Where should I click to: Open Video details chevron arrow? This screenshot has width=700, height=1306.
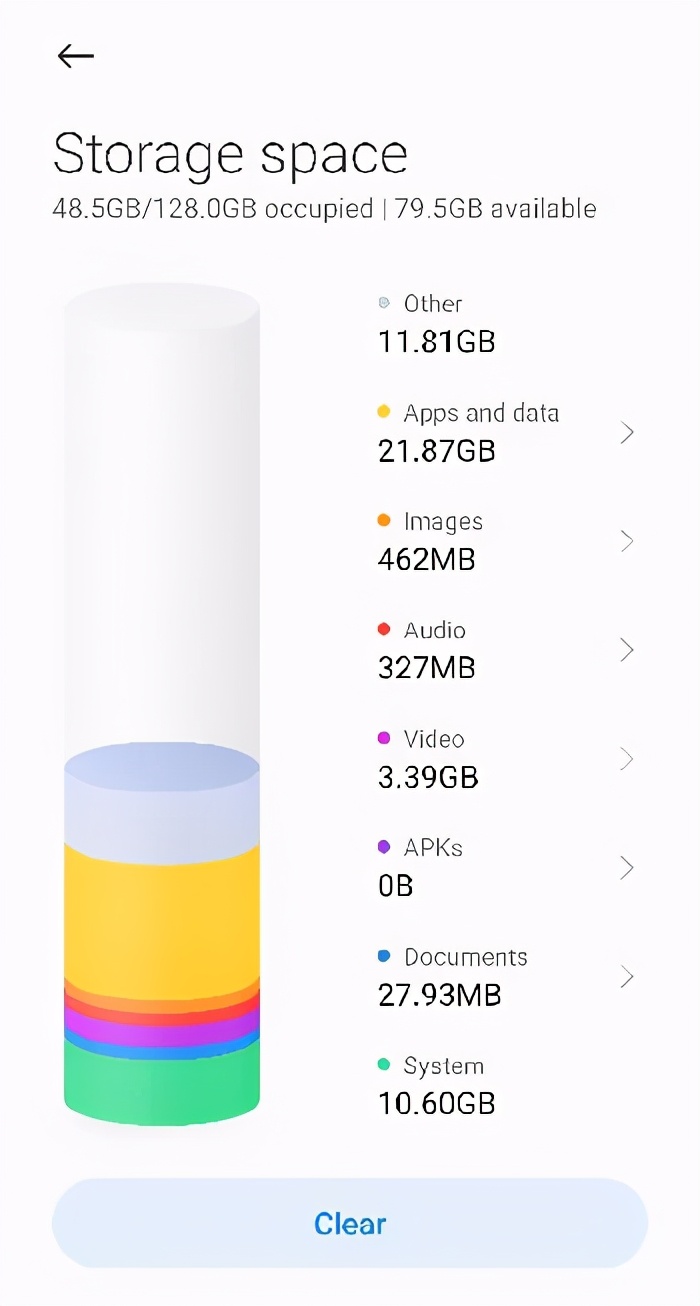pos(627,760)
